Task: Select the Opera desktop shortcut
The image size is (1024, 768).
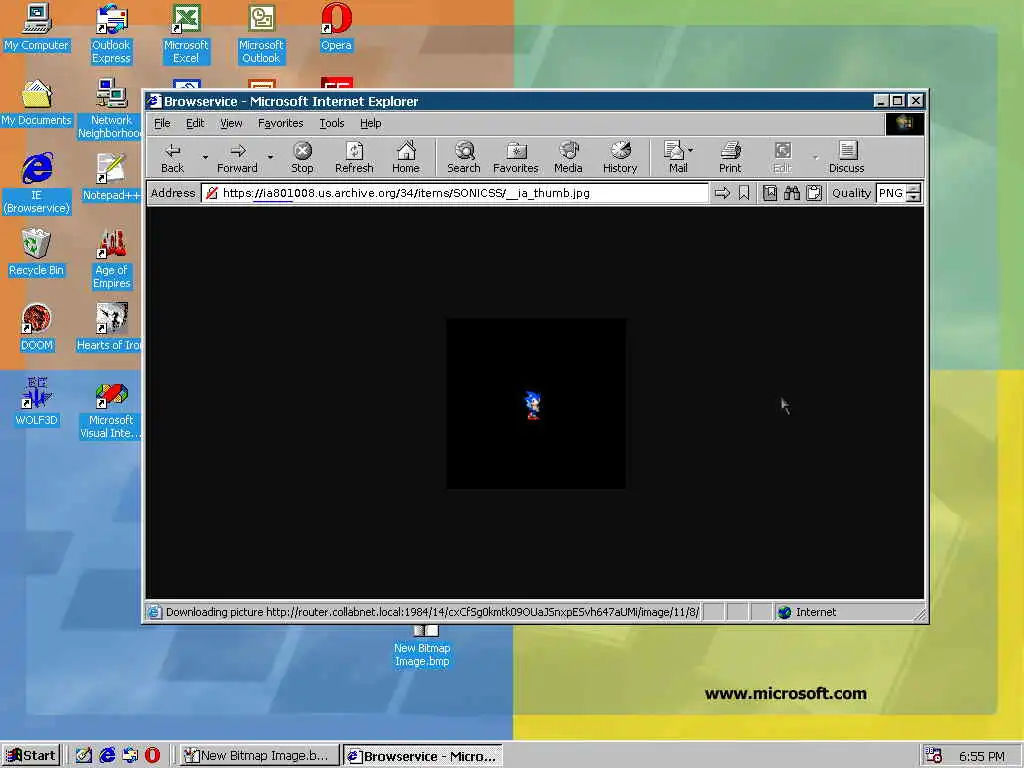Action: pos(336,27)
